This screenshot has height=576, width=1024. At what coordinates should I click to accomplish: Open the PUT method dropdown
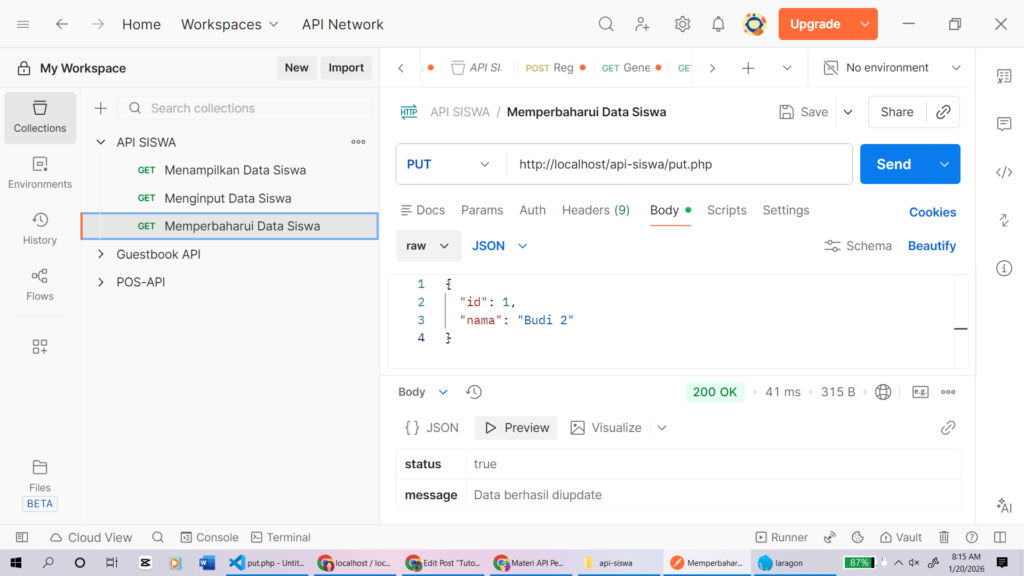pos(449,164)
